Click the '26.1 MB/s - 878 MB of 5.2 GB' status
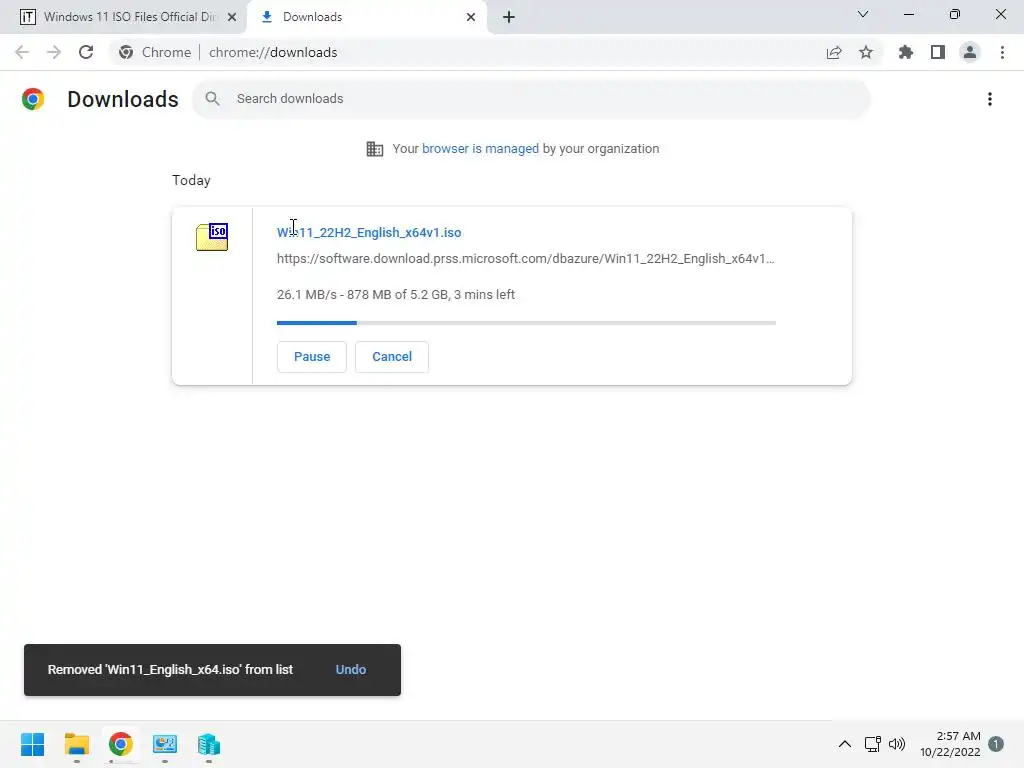This screenshot has height=768, width=1024. click(x=396, y=295)
